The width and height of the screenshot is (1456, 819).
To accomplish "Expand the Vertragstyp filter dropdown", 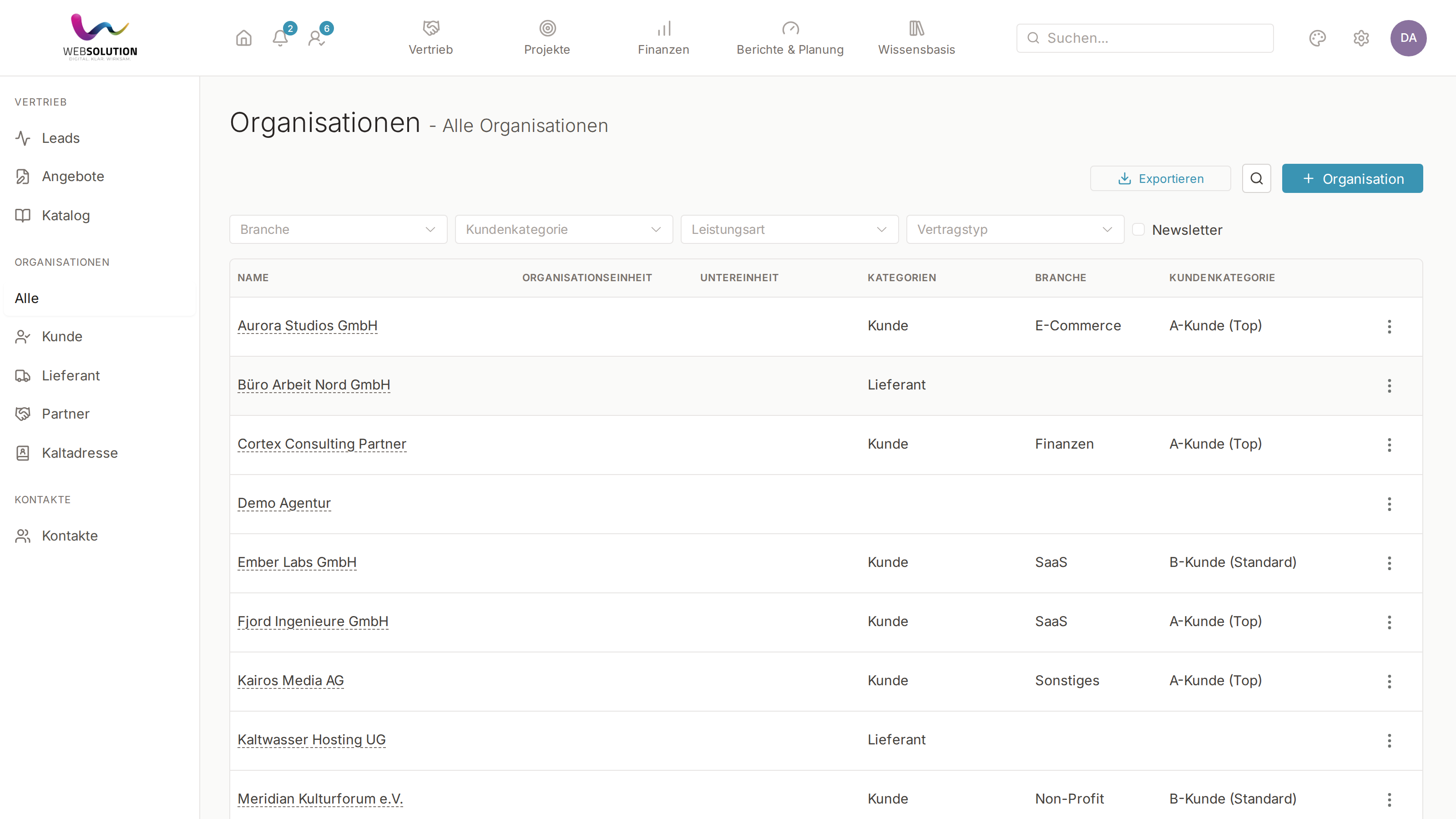I will click(x=1015, y=229).
